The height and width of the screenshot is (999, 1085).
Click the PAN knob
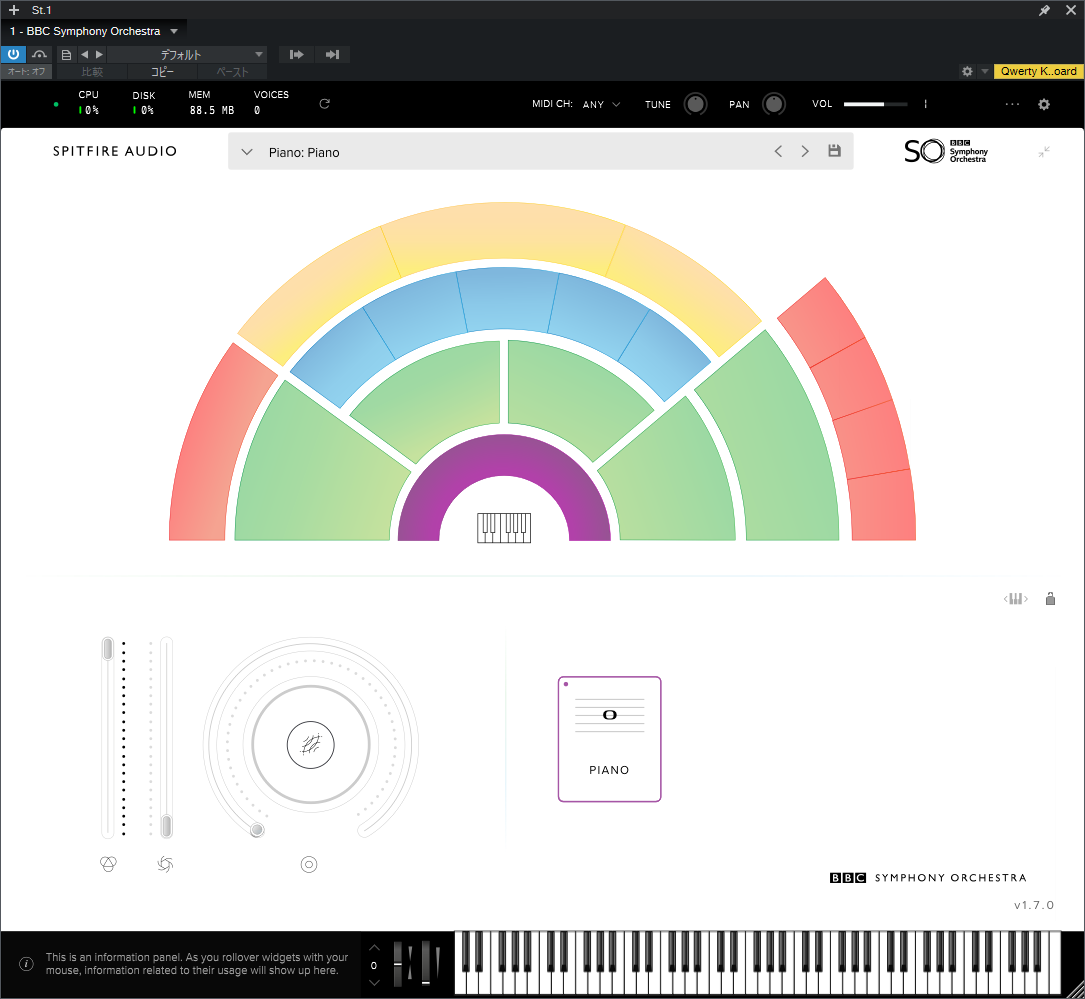[774, 104]
